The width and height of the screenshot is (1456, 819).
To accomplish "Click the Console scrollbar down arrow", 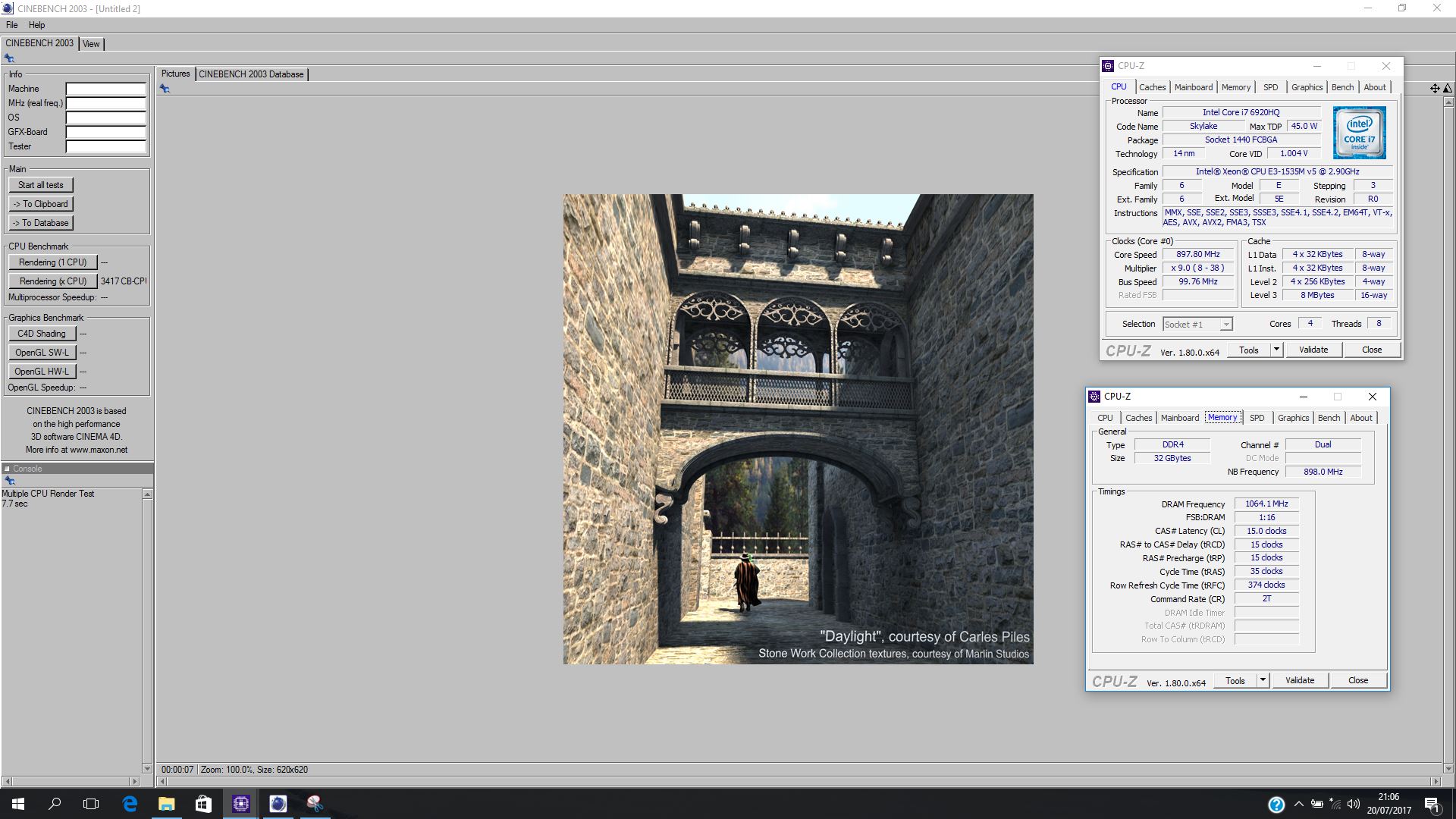I will (x=147, y=768).
